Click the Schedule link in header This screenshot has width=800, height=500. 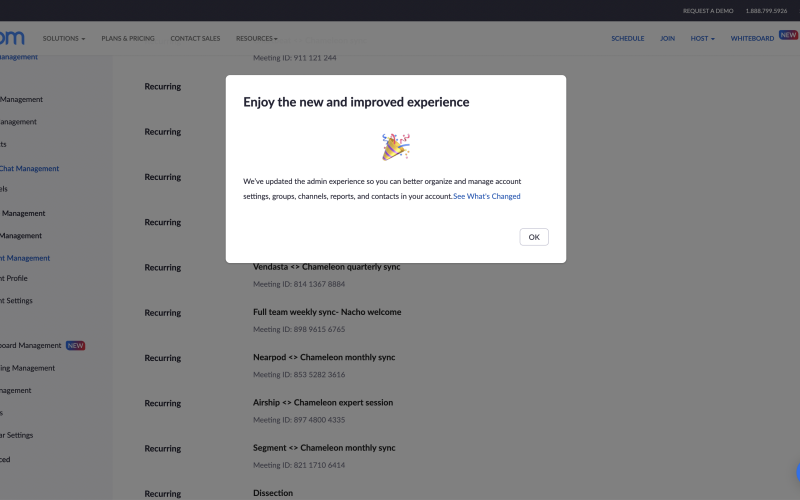tap(627, 38)
